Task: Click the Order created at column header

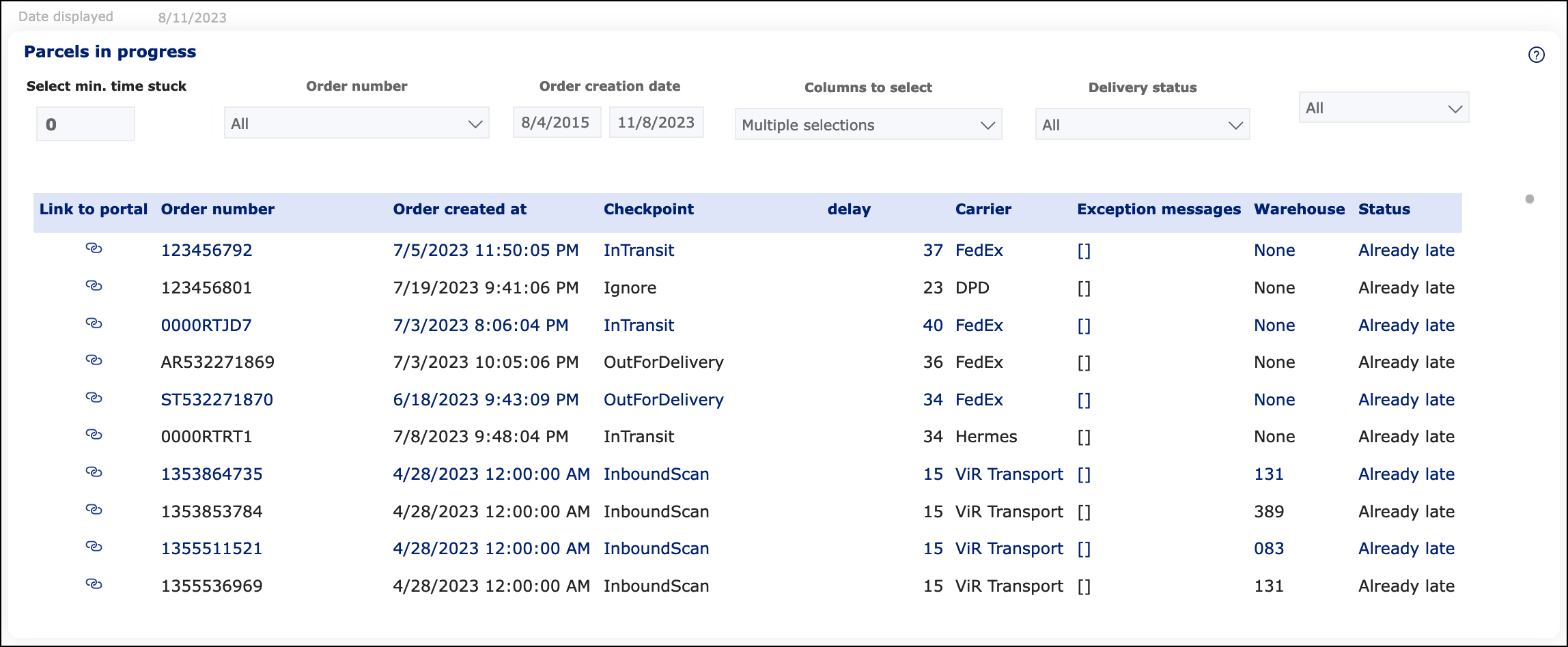Action: pyautogui.click(x=460, y=210)
